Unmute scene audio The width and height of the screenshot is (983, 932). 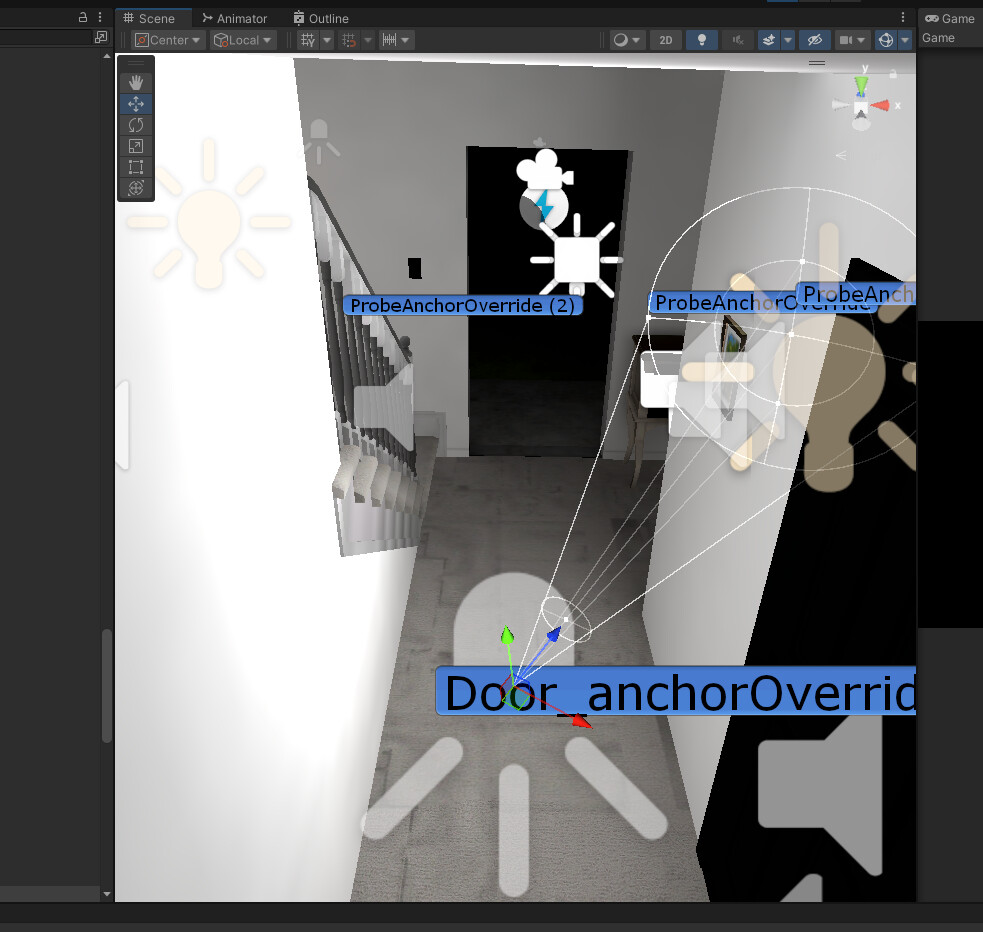tap(736, 40)
